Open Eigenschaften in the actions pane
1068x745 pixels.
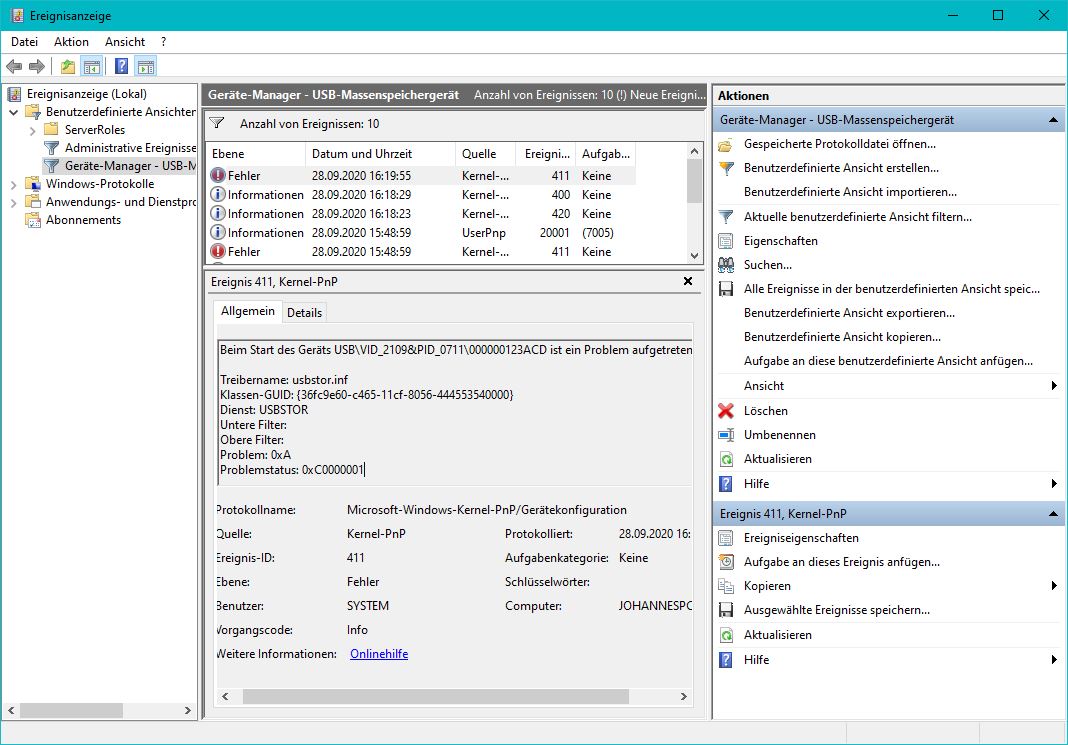781,240
